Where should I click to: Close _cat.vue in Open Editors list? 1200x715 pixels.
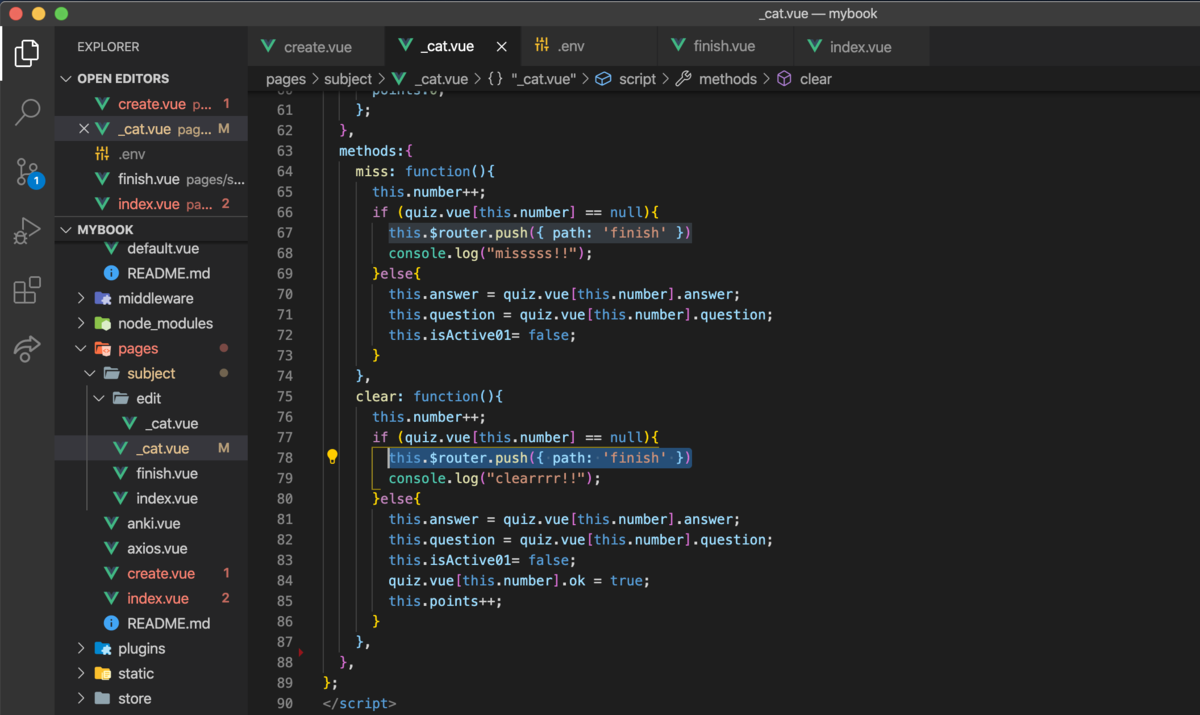(84, 129)
